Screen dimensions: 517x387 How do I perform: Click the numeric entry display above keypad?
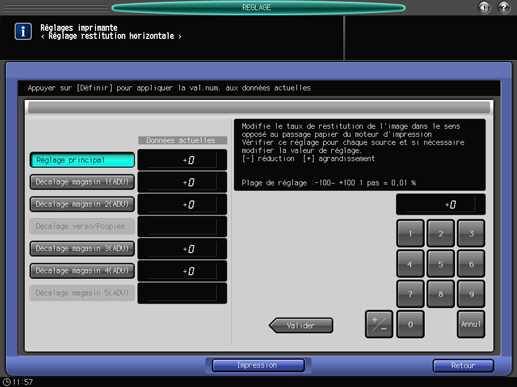click(440, 204)
